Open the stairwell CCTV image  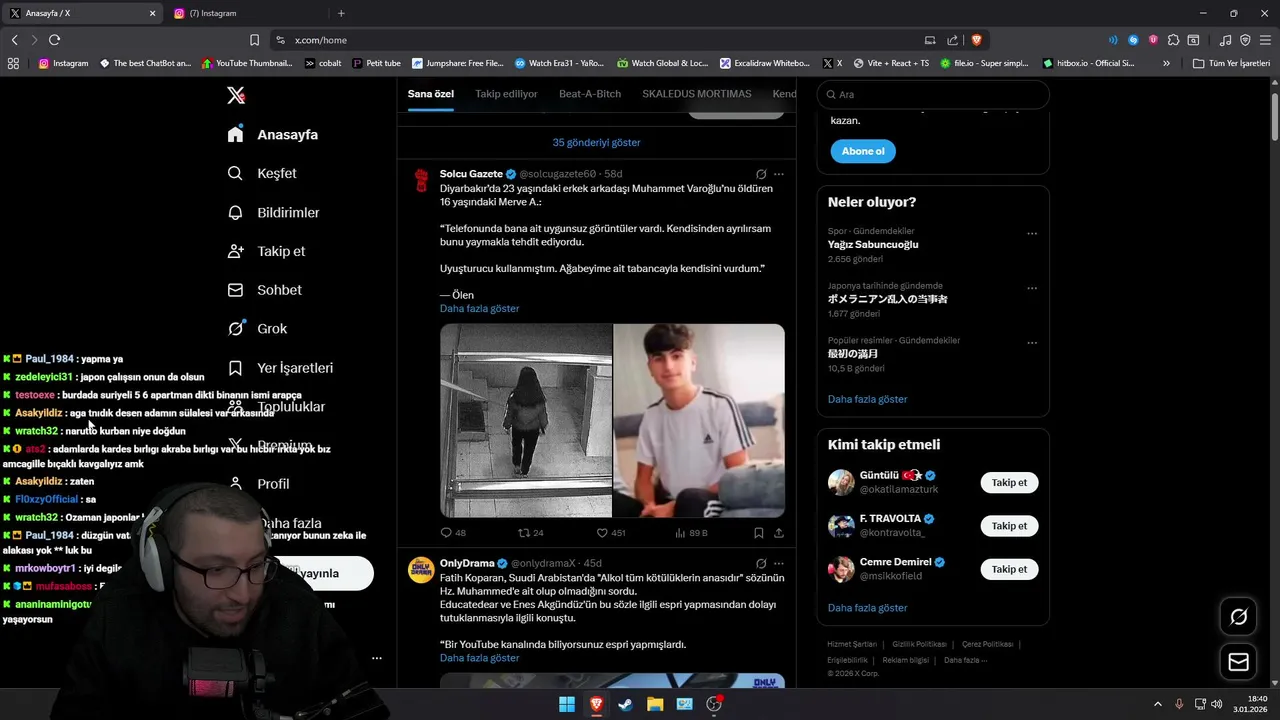point(526,420)
